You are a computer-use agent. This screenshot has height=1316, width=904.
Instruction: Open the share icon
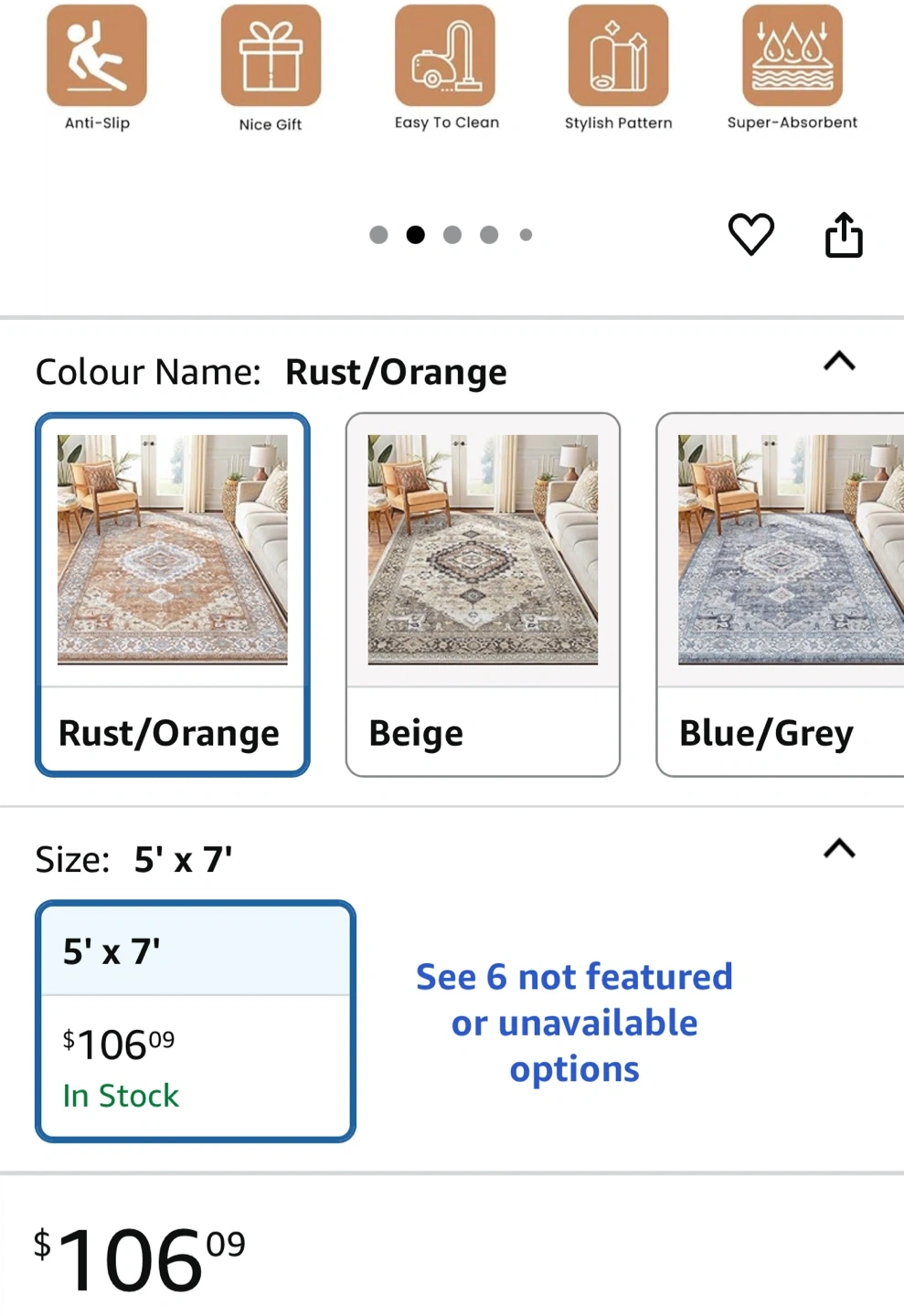pyautogui.click(x=844, y=235)
